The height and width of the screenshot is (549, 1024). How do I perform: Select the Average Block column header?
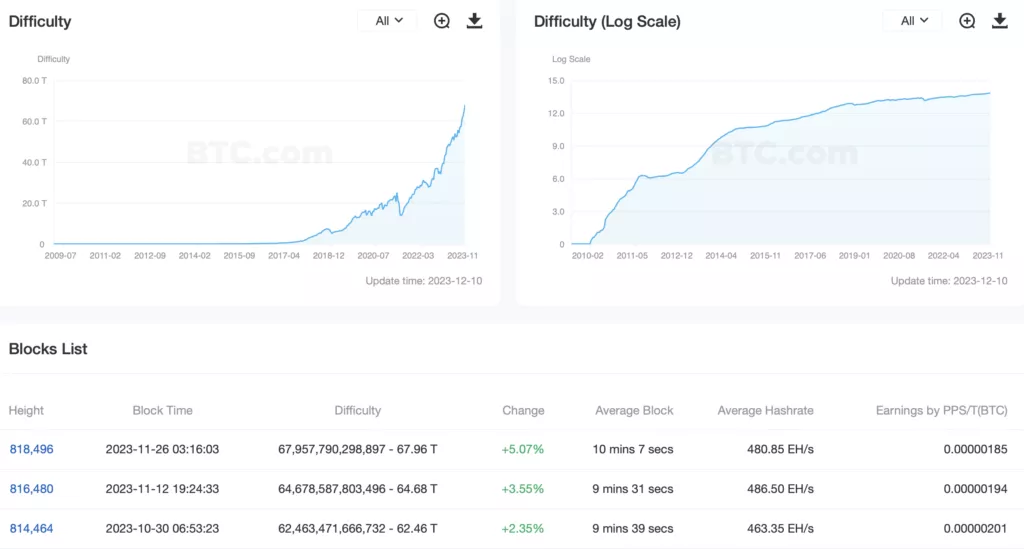634,411
